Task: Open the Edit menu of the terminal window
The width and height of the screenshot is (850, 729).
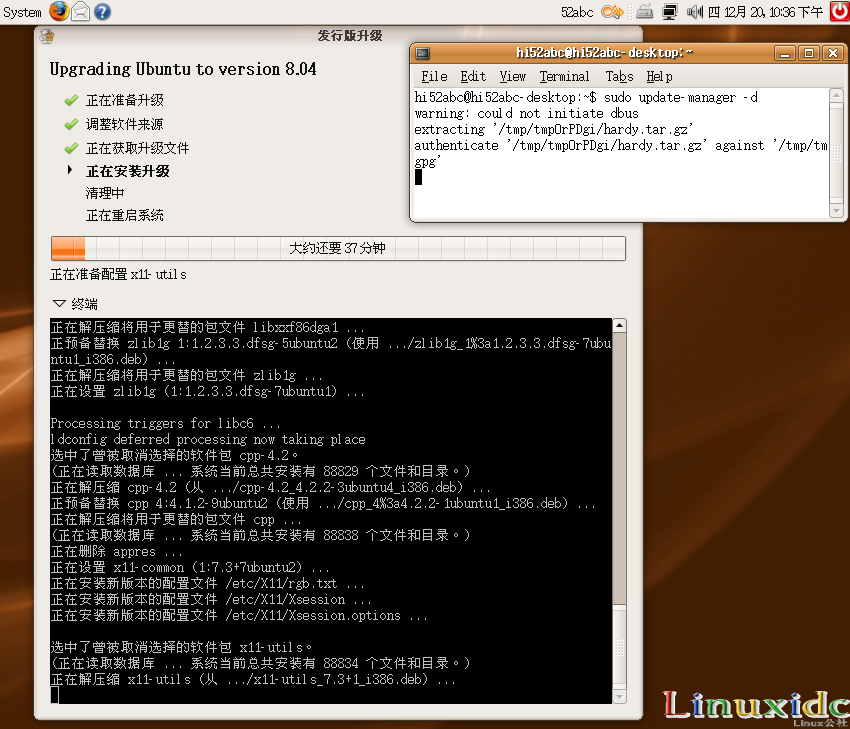Action: (472, 76)
